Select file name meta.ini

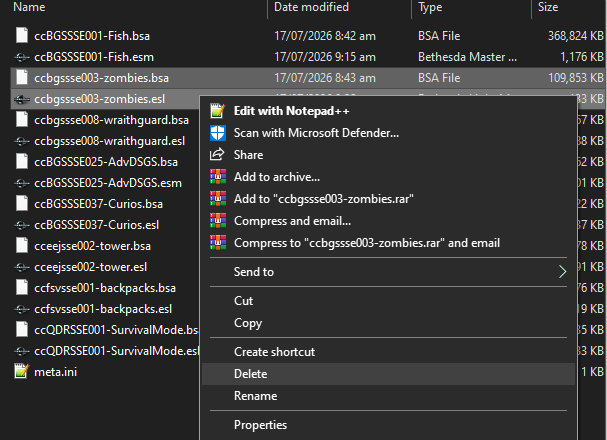click(55, 372)
